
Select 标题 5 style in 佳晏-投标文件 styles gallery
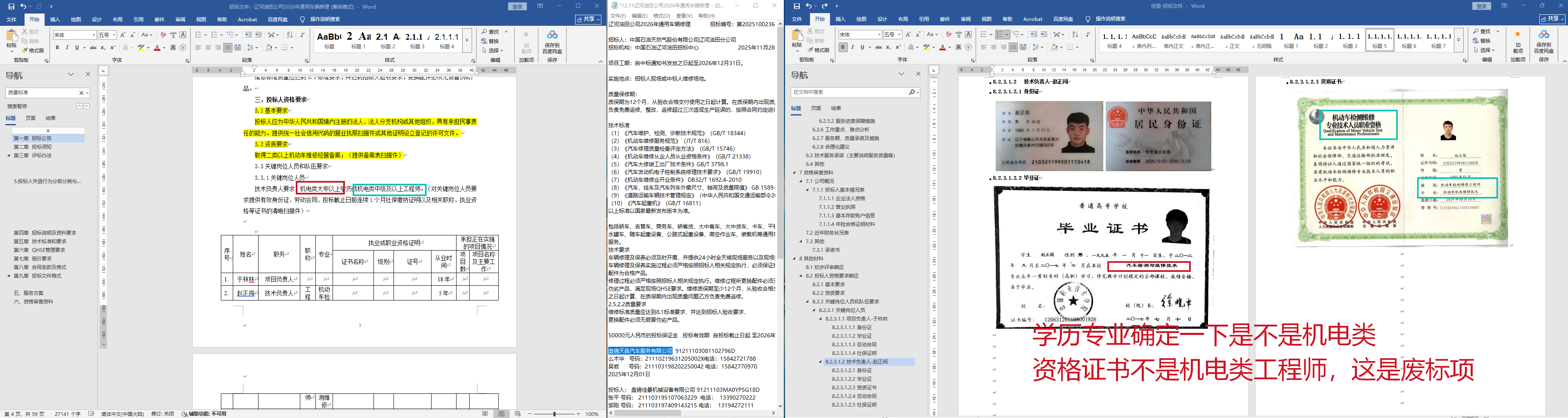click(1379, 40)
